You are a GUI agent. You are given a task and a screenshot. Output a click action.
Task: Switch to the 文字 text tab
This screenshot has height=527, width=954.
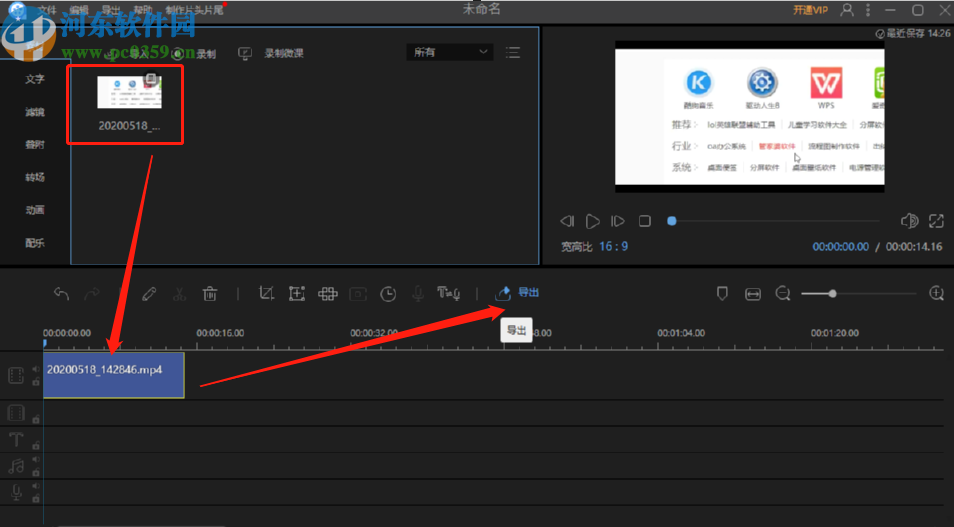(35, 79)
